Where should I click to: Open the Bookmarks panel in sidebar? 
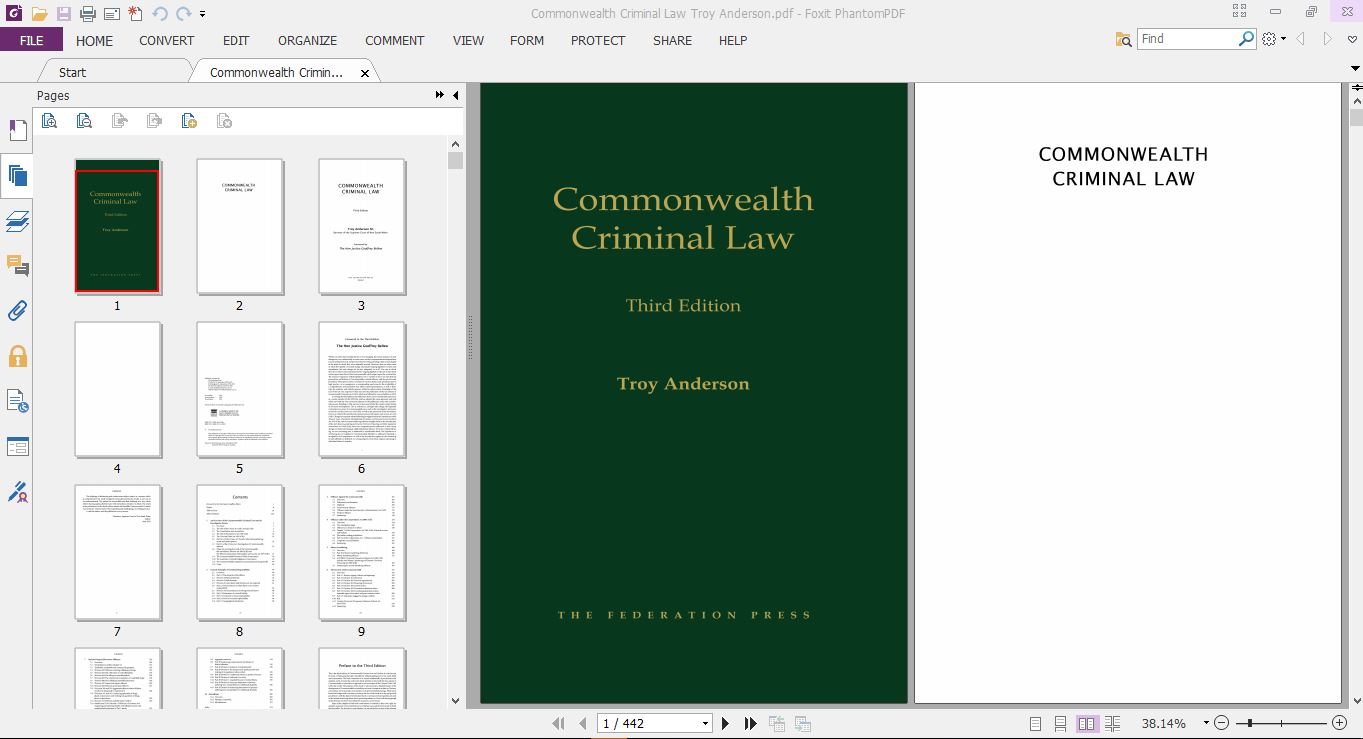[17, 131]
